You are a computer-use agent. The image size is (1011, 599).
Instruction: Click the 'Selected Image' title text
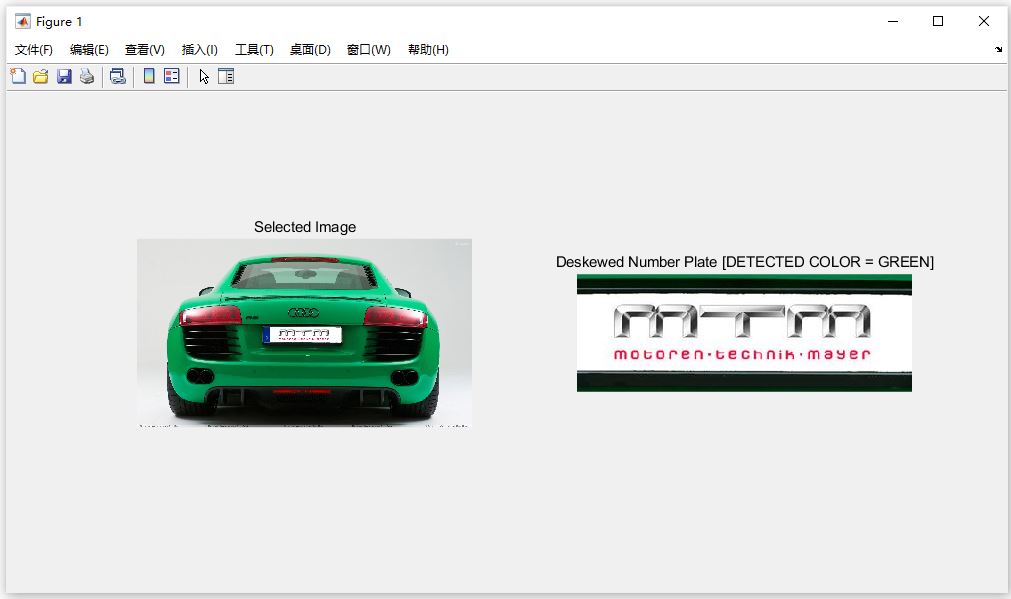[x=305, y=227]
